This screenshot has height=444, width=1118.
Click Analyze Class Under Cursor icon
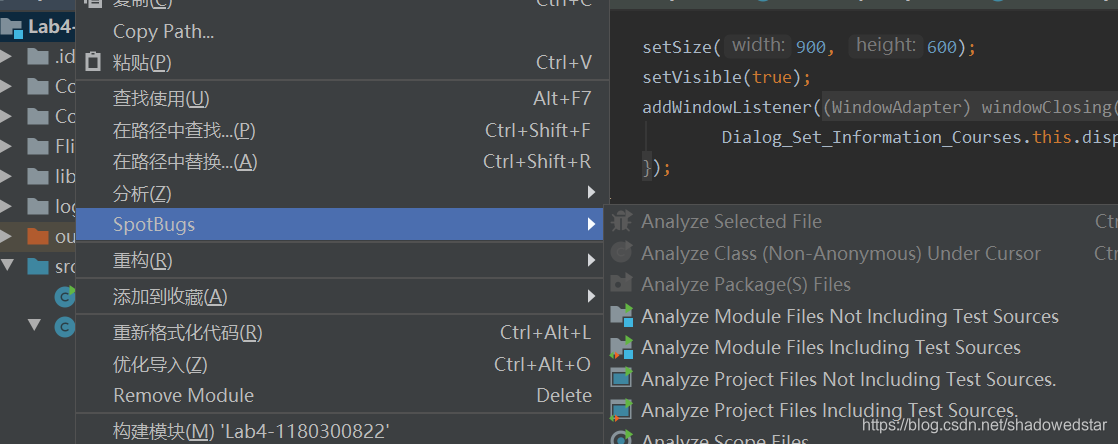622,253
